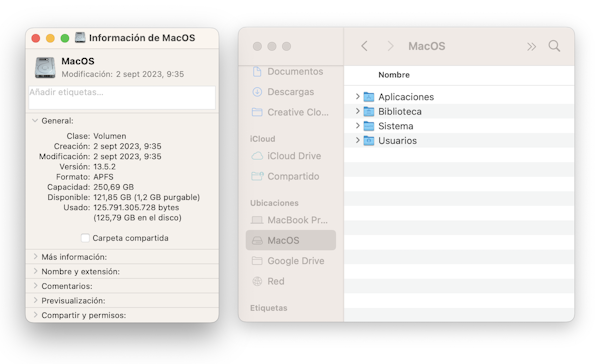Click the Aplicaciones folder icon

[x=369, y=97]
